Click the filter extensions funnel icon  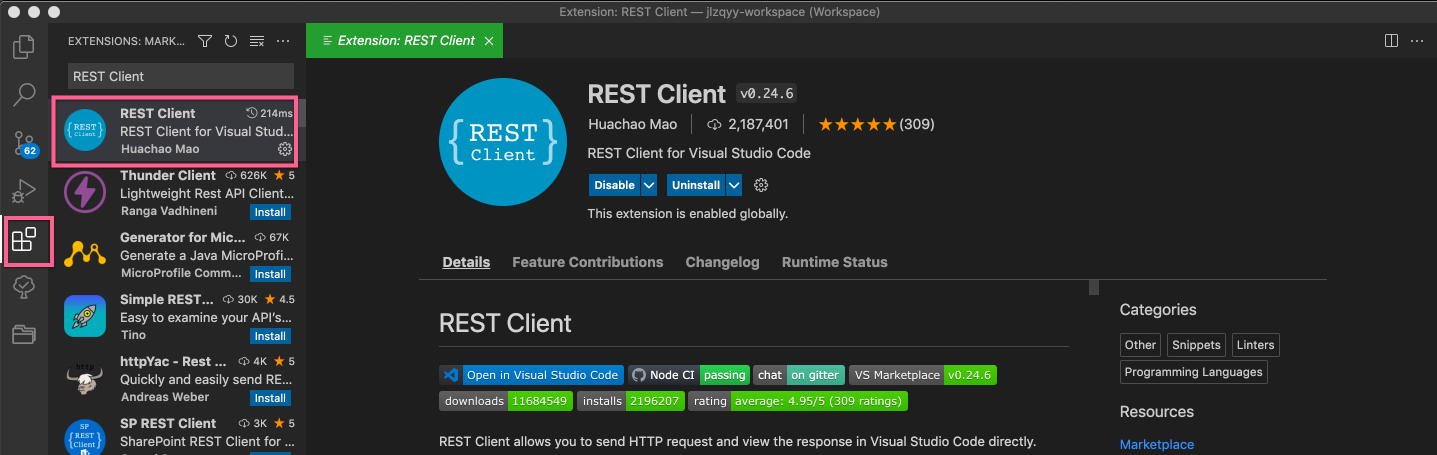point(205,41)
